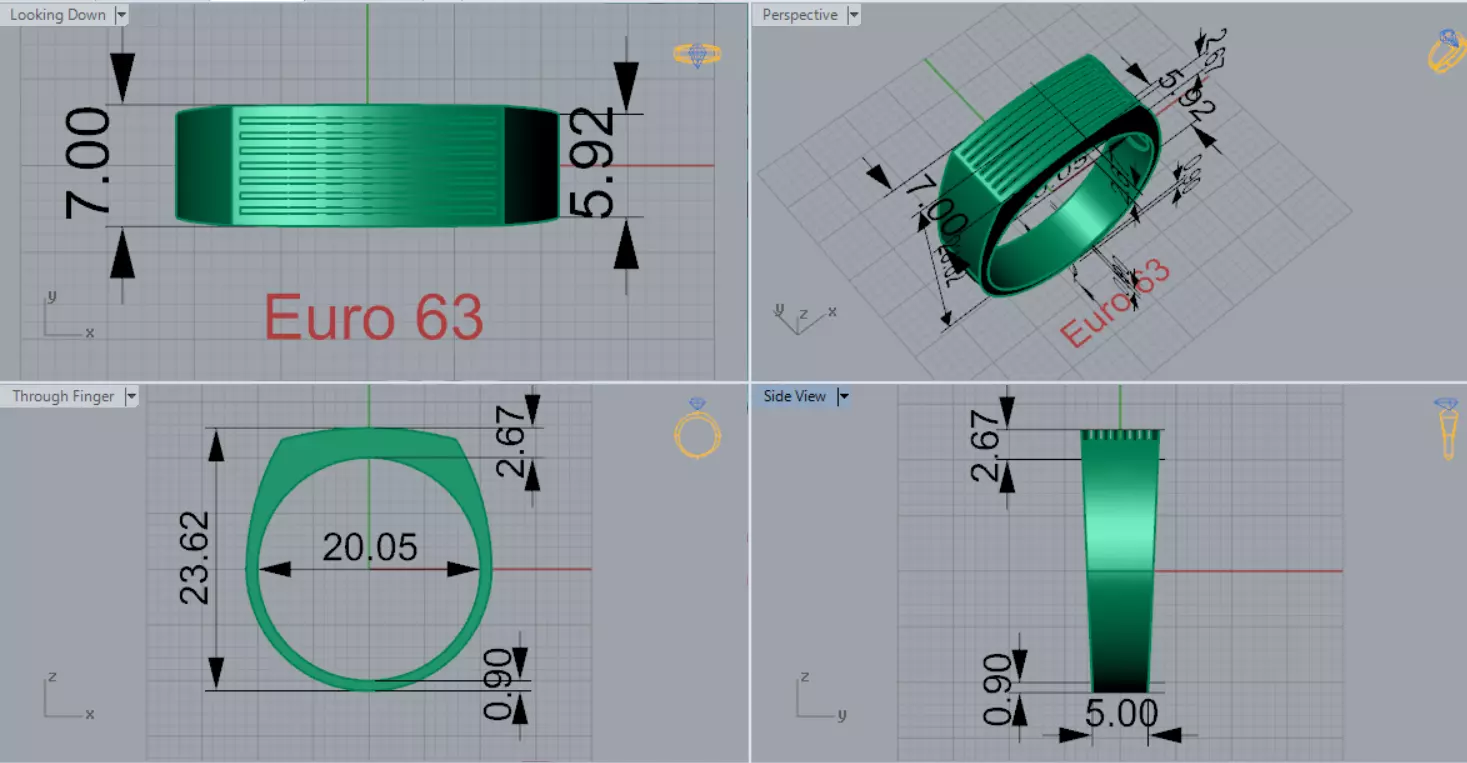Select the Perspective viewport title
This screenshot has width=1467, height=763.
(x=800, y=15)
